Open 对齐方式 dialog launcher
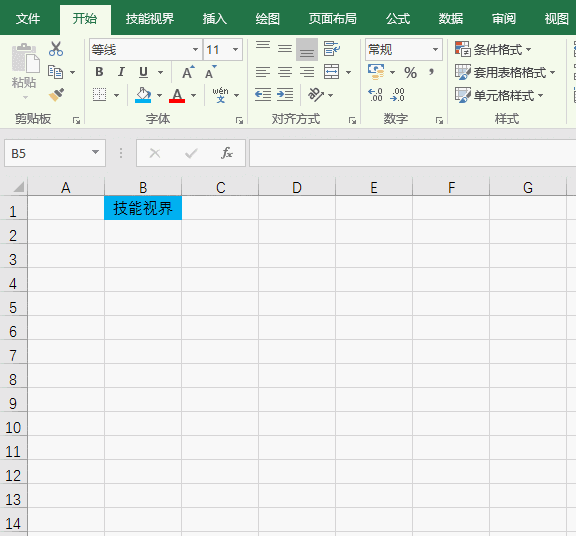576x536 pixels. tap(352, 120)
